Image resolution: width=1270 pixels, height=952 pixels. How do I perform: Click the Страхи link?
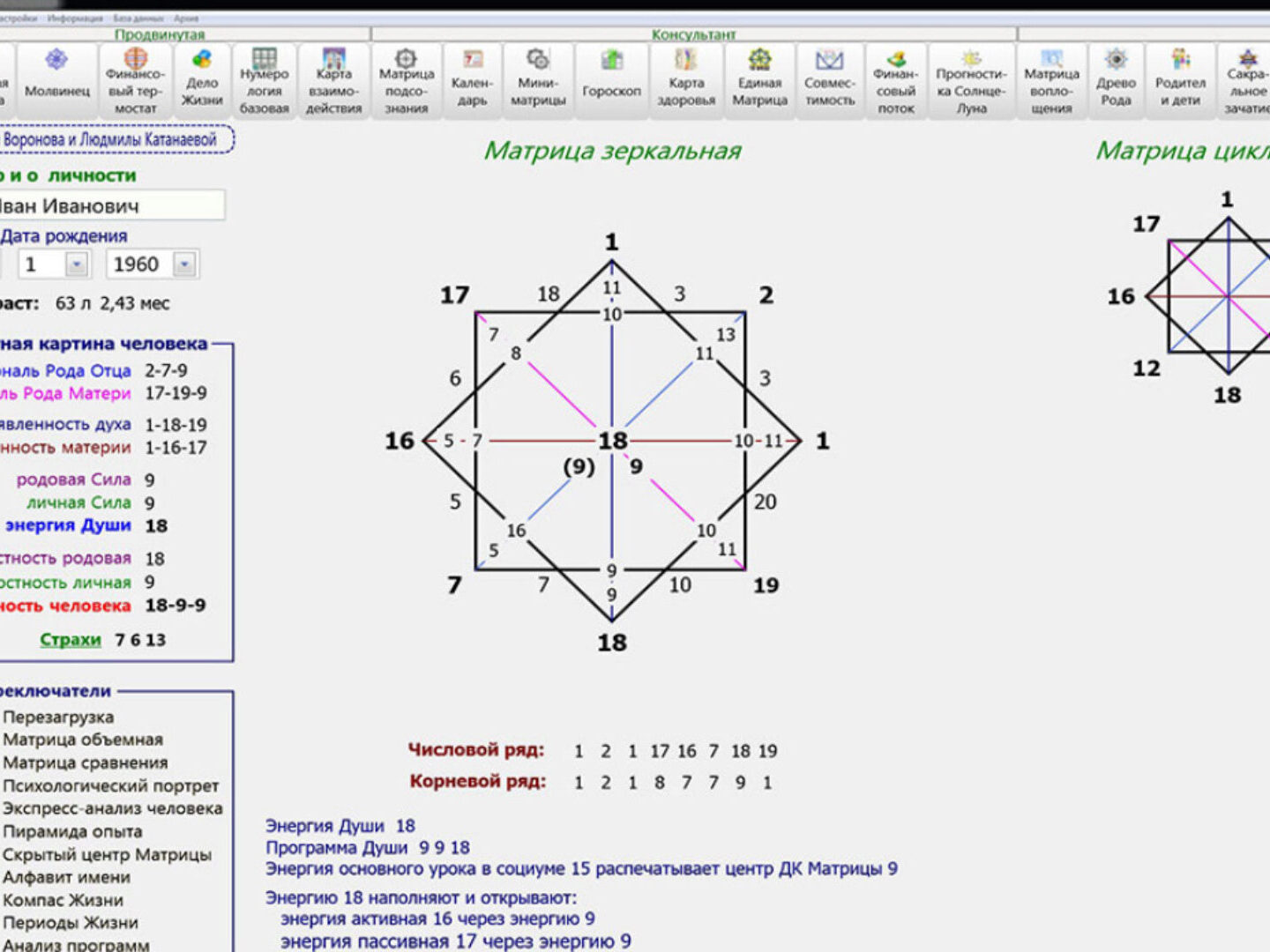point(71,640)
